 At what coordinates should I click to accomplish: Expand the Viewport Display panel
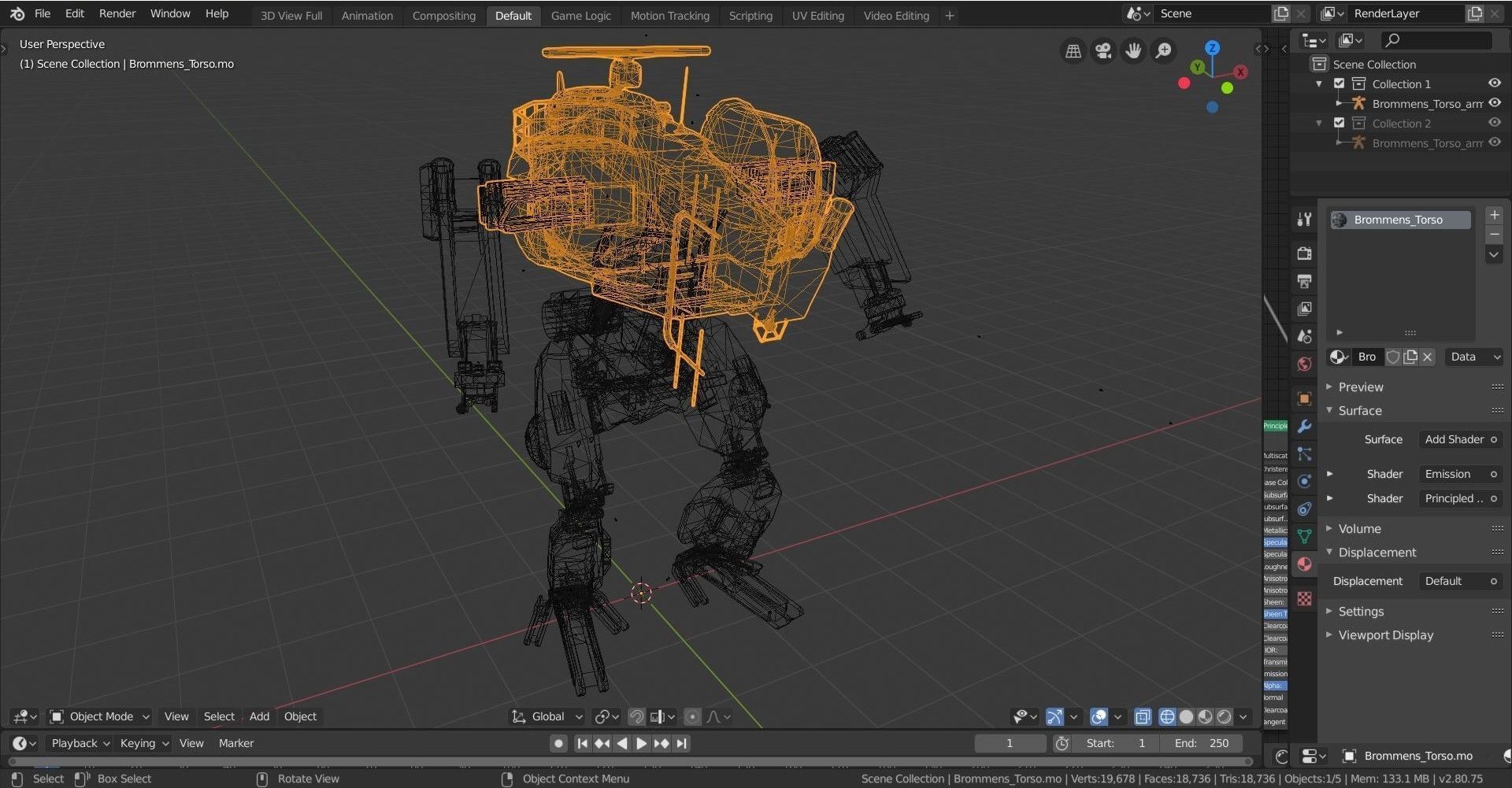1385,634
